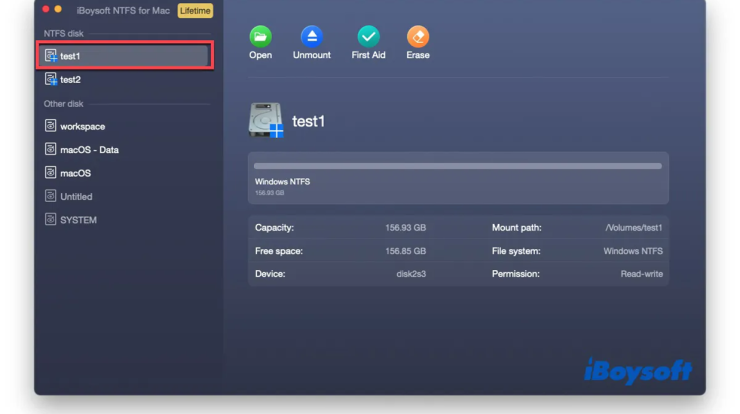
Task: Select the macOS volume
Action: pos(125,173)
